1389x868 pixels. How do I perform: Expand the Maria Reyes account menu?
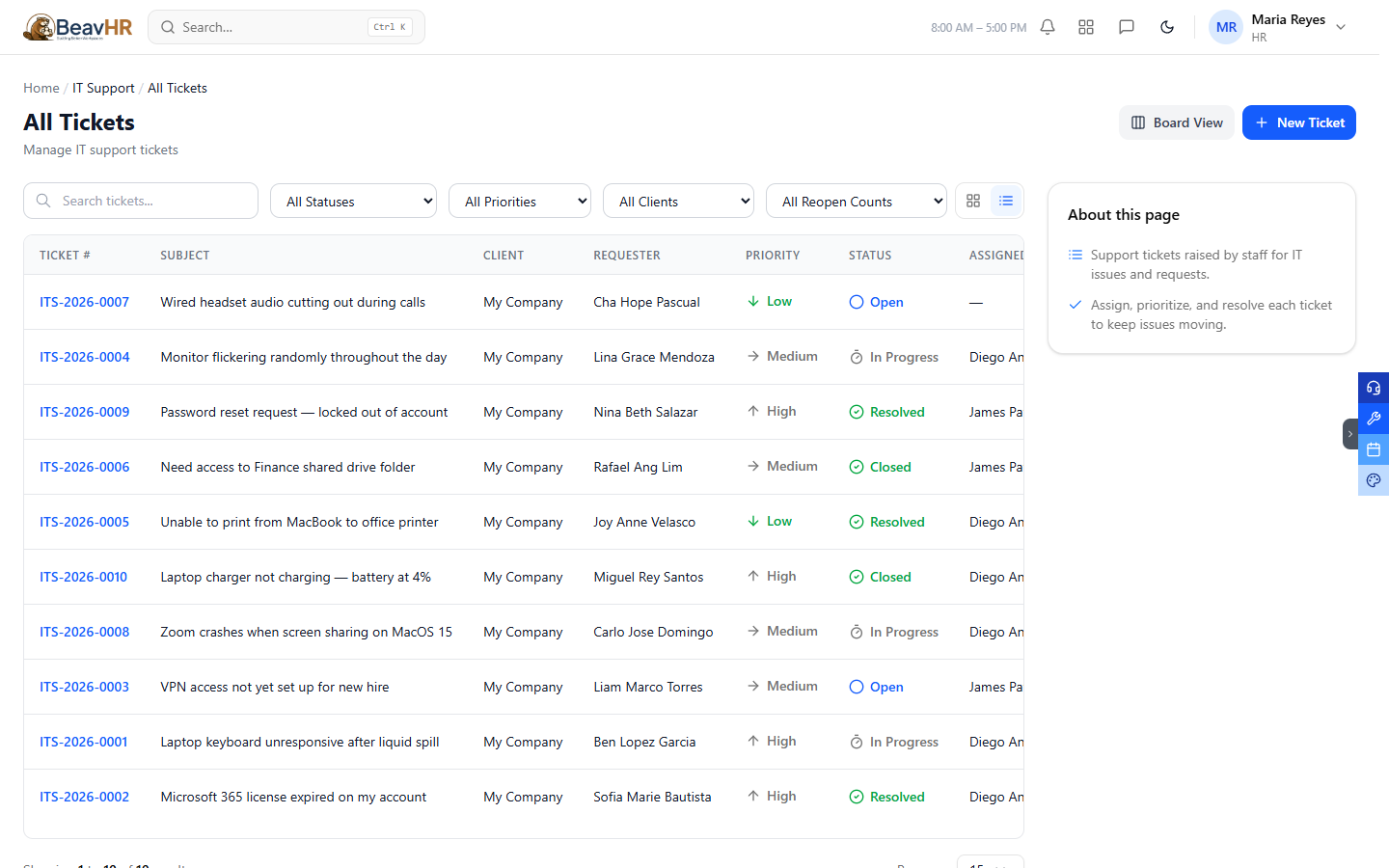pyautogui.click(x=1341, y=27)
